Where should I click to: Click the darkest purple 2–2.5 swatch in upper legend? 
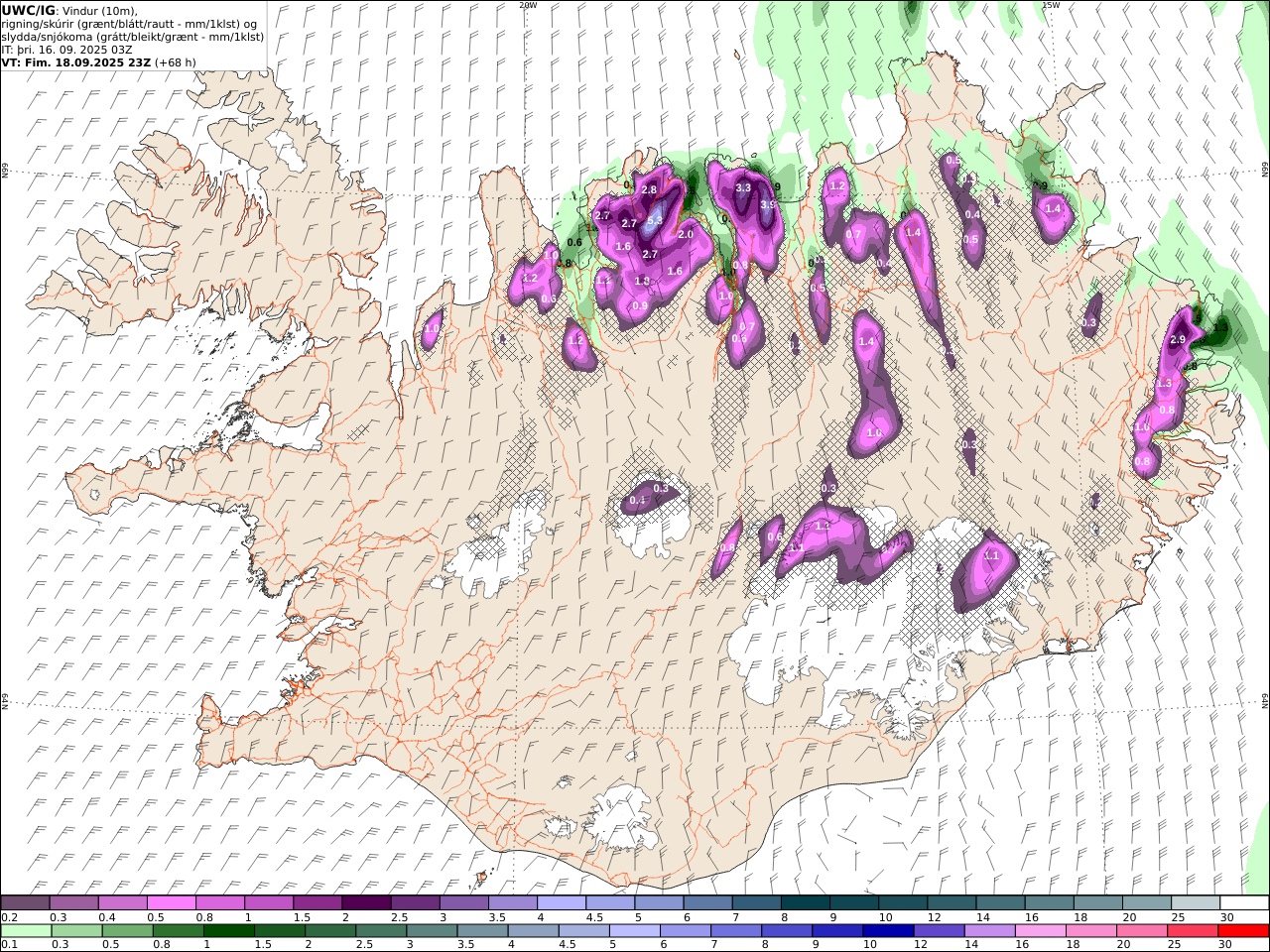(x=366, y=903)
